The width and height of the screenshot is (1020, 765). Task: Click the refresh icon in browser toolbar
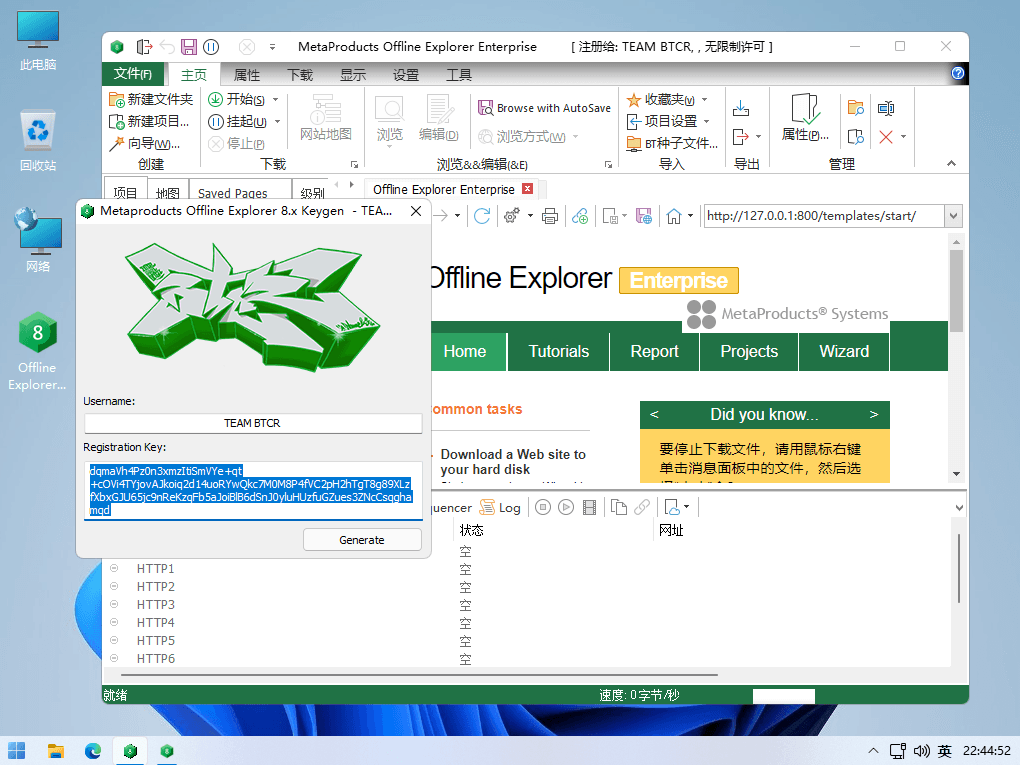(x=482, y=216)
